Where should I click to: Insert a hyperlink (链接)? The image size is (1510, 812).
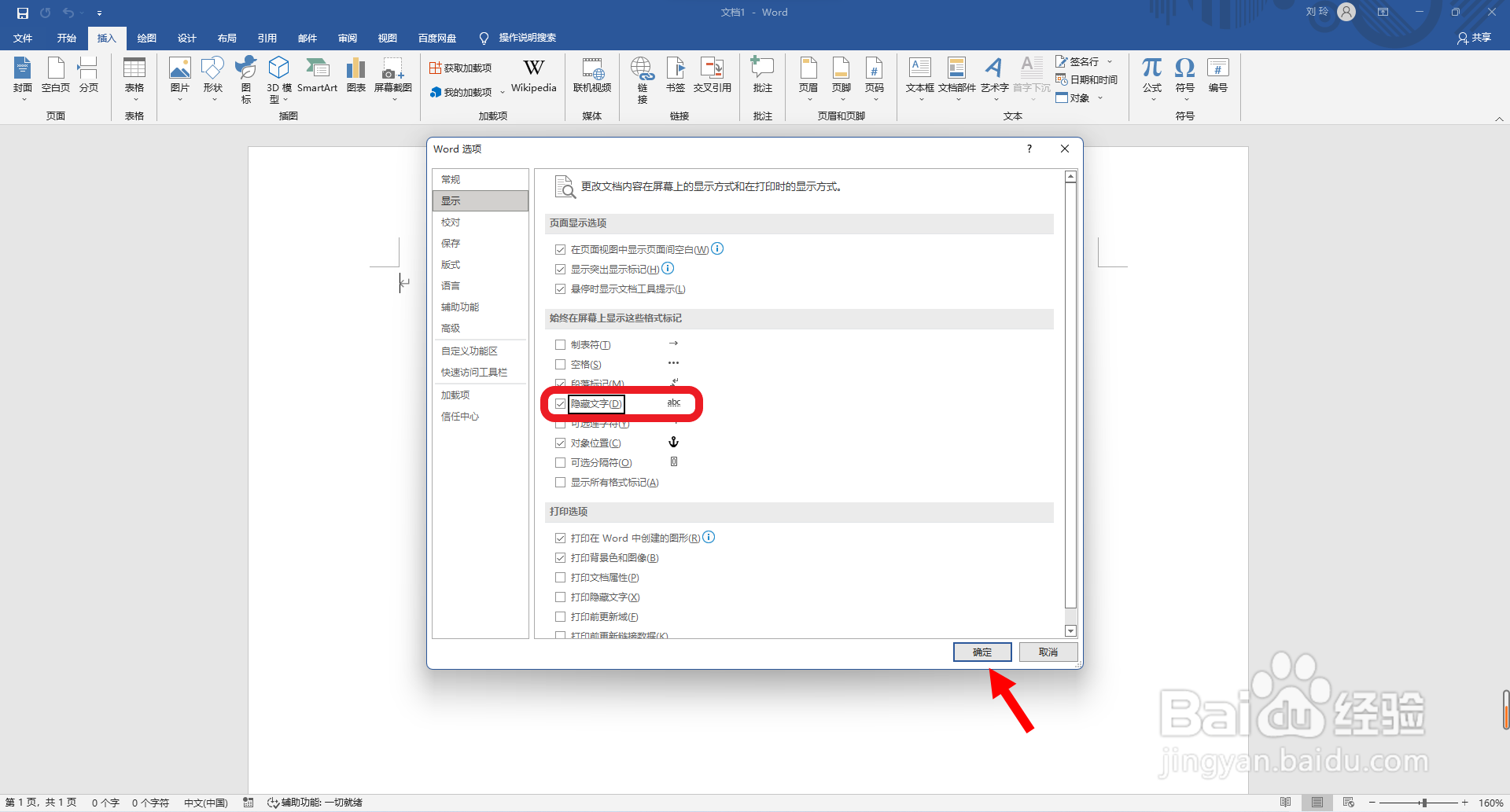pyautogui.click(x=643, y=79)
